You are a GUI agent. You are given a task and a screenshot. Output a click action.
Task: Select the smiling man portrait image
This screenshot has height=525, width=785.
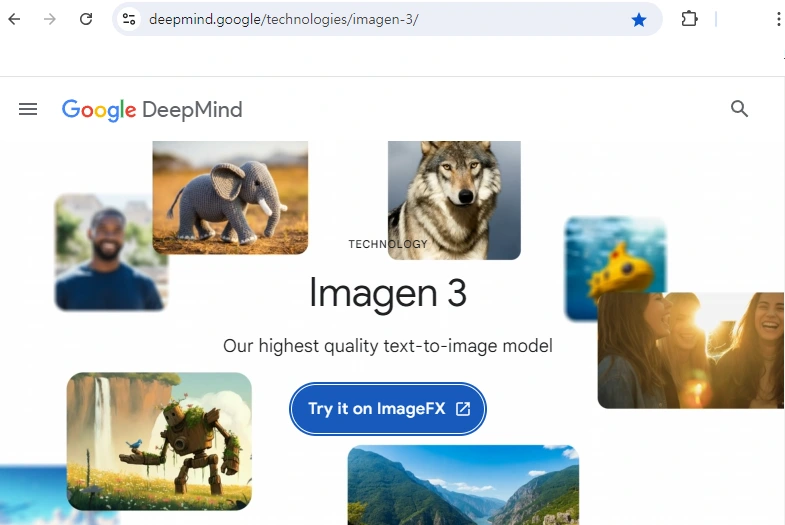click(x=104, y=252)
